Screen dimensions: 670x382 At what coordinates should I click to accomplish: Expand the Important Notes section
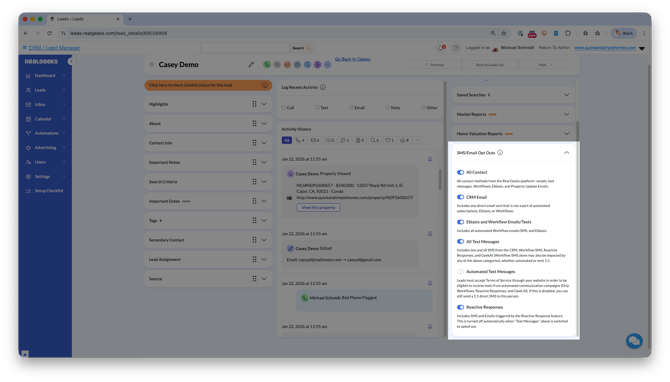pos(264,162)
